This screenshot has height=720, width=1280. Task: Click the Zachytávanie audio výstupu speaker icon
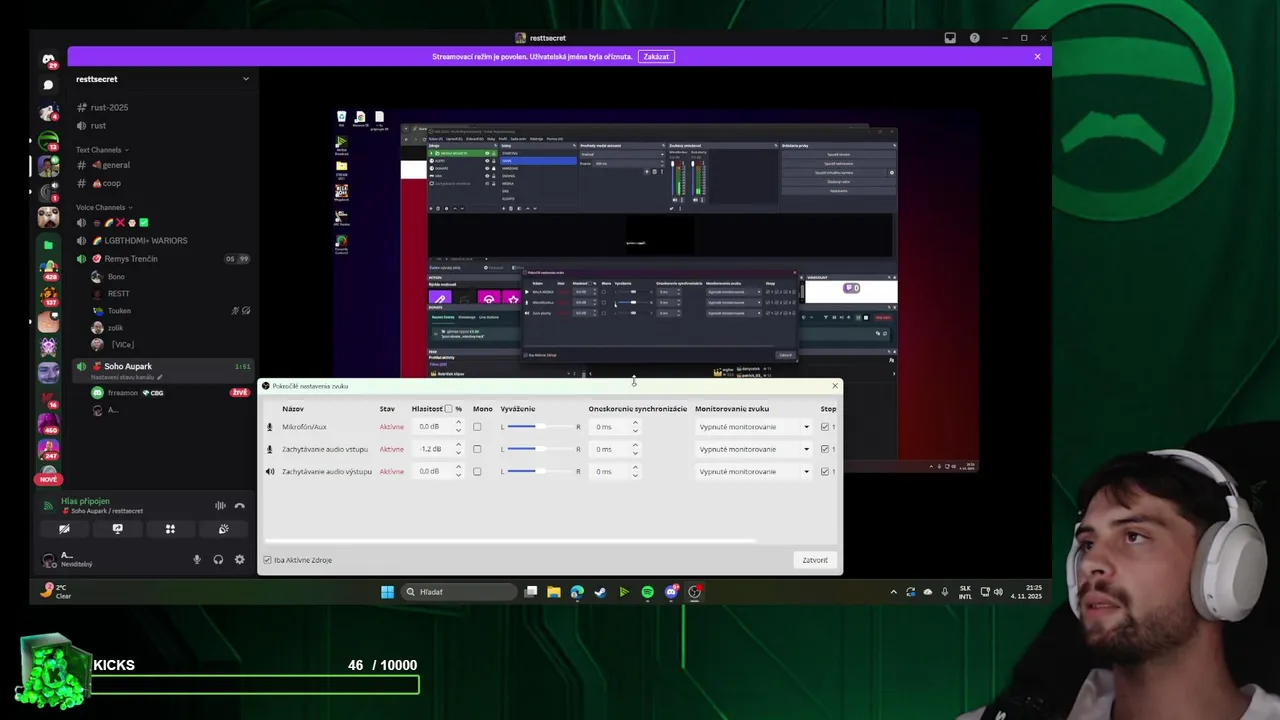[269, 471]
